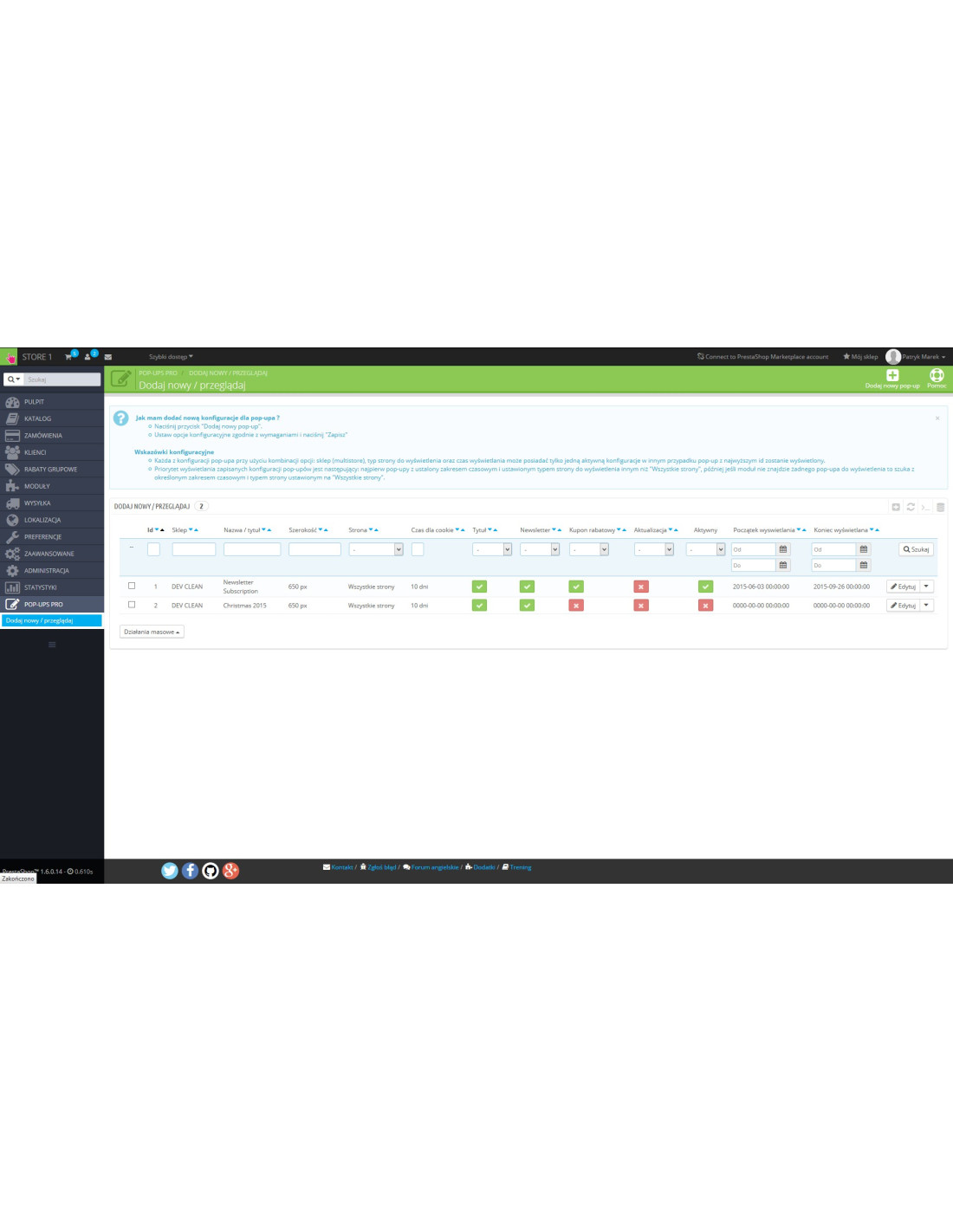Open the Aktywny filter dropdown
953x1232 pixels.
[x=706, y=549]
